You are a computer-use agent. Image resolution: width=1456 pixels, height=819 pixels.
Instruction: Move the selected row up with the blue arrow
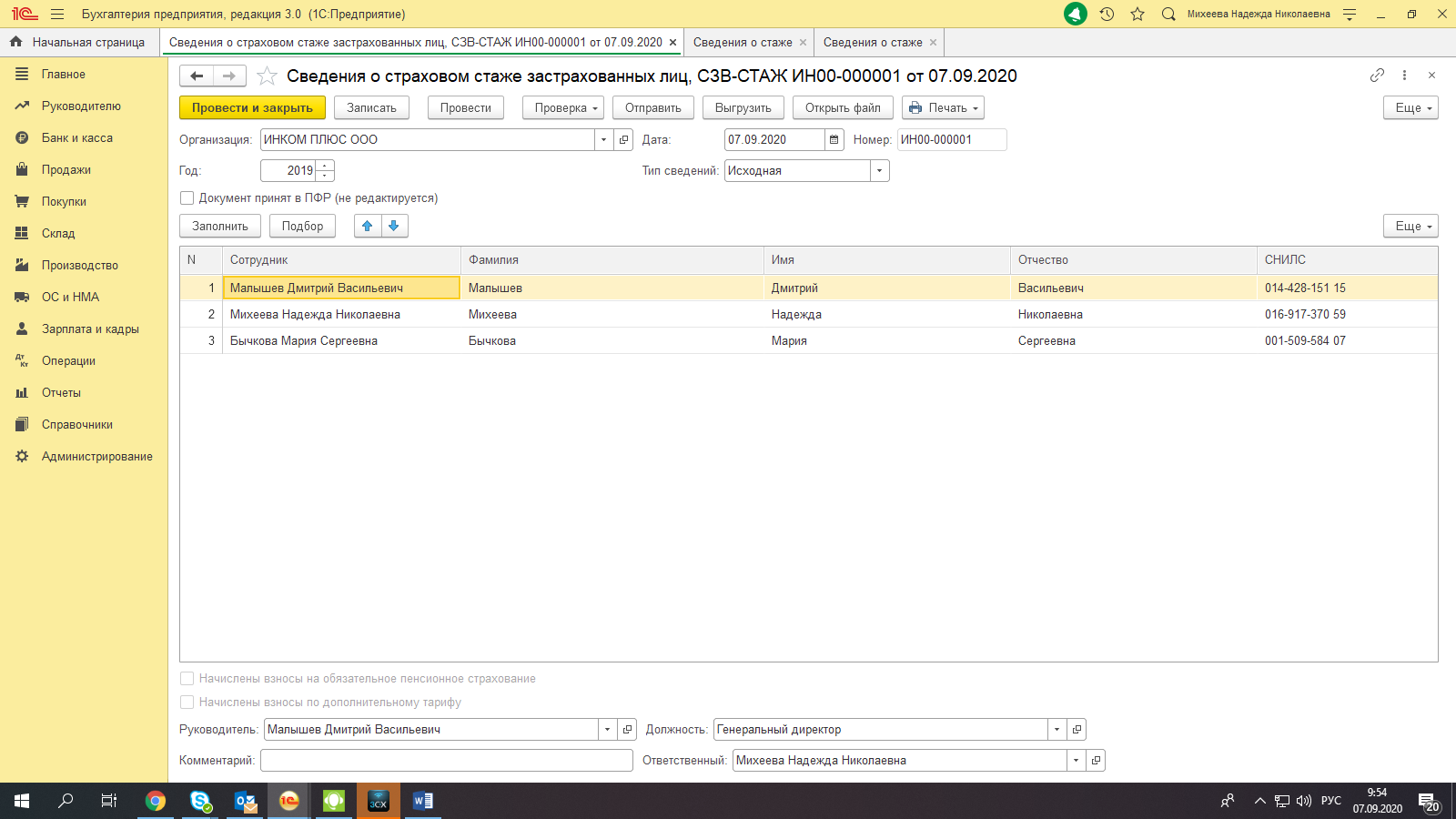pos(368,226)
